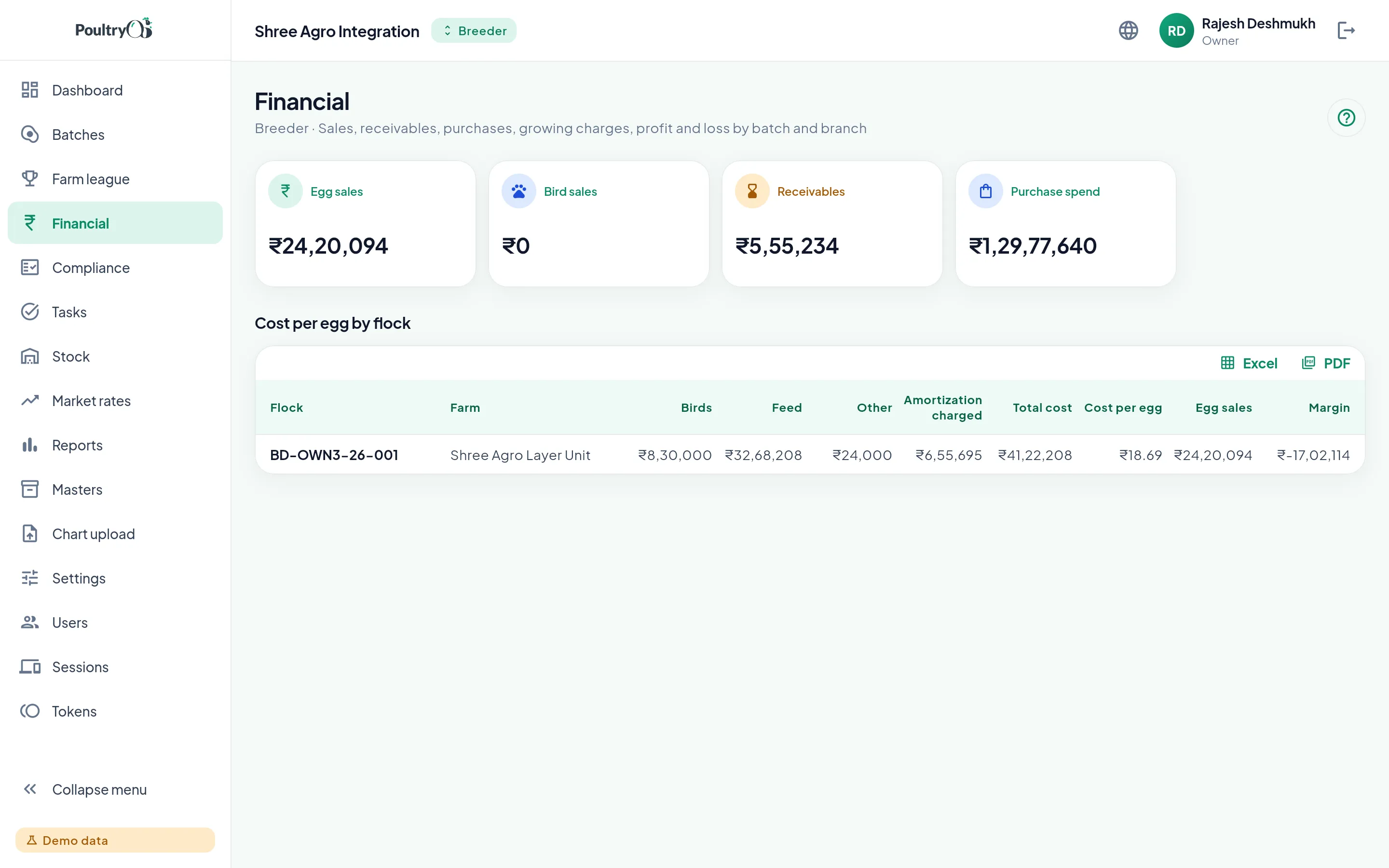
Task: Click the Farm column header
Action: point(465,407)
